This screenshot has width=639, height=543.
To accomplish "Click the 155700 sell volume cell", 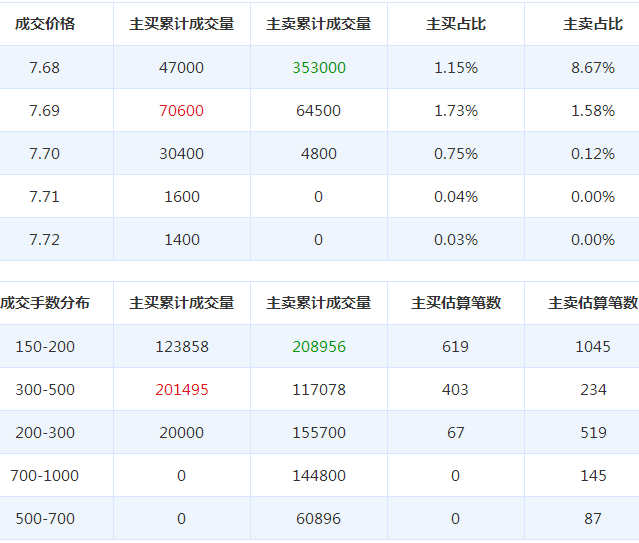I will (x=319, y=433).
